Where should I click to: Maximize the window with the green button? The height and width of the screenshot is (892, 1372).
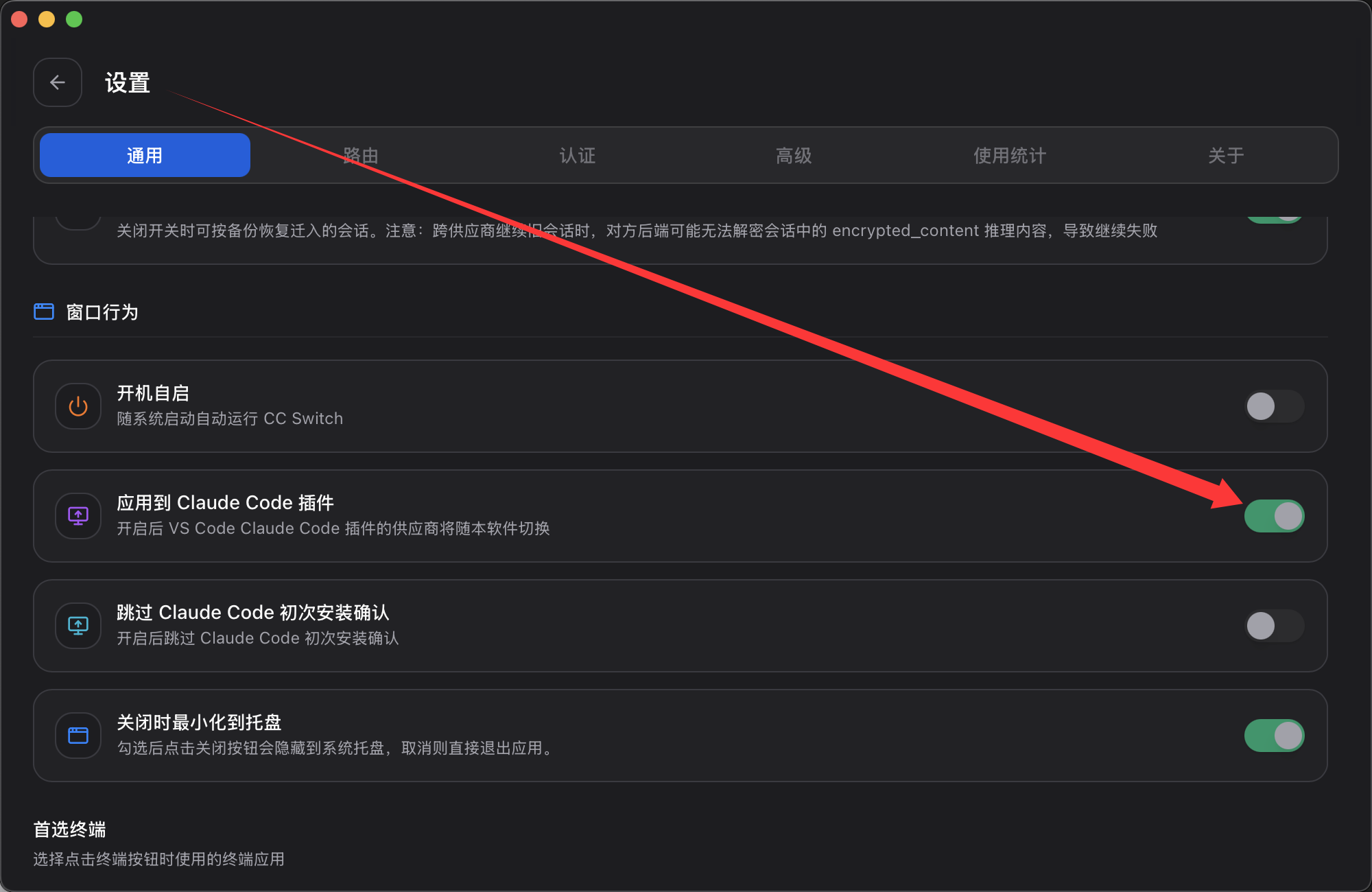74,19
